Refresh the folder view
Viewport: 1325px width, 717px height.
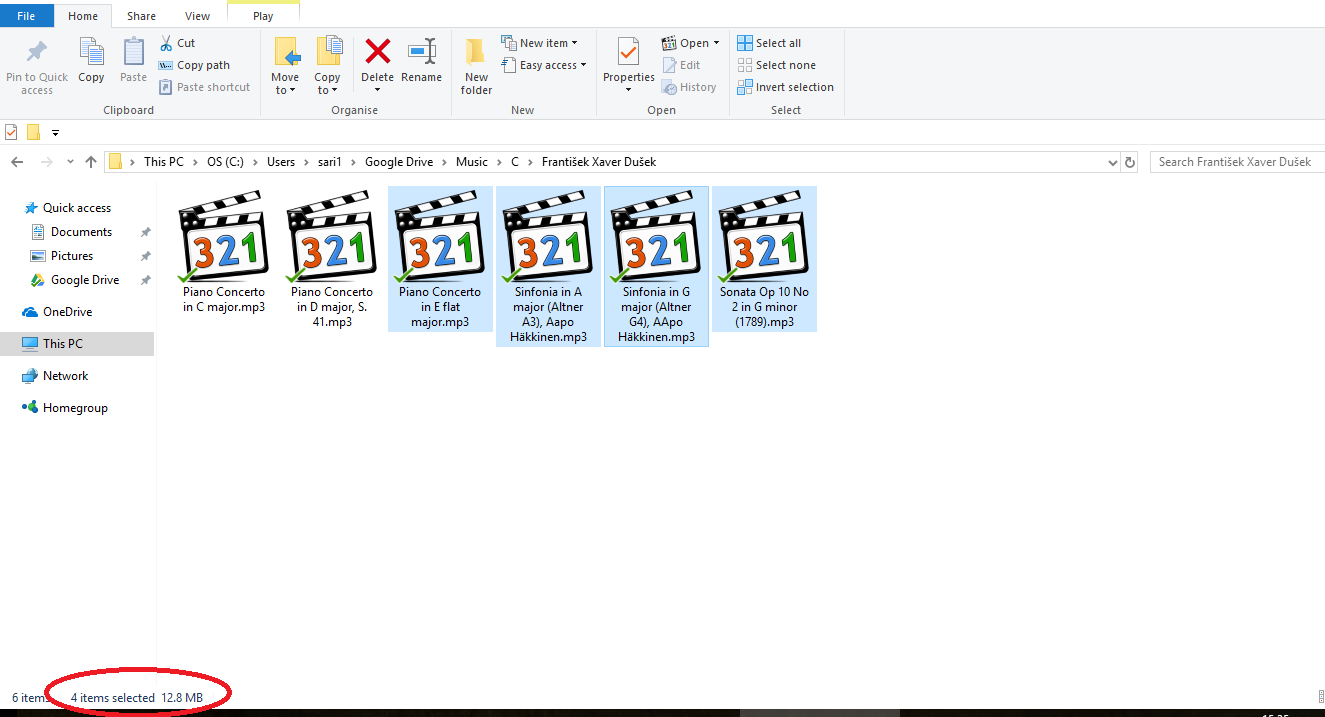(1129, 161)
